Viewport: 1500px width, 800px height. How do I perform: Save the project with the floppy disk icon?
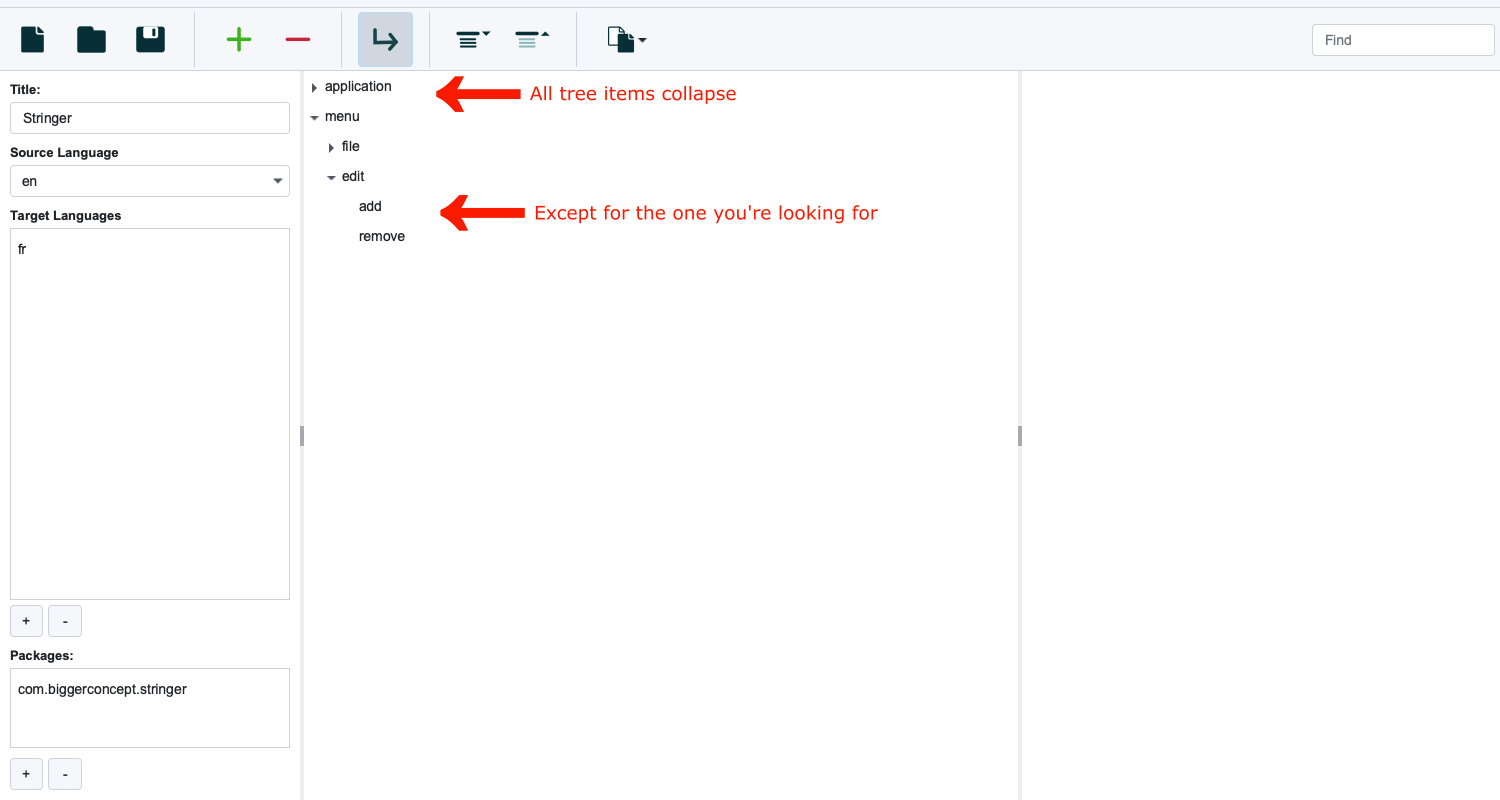(150, 39)
